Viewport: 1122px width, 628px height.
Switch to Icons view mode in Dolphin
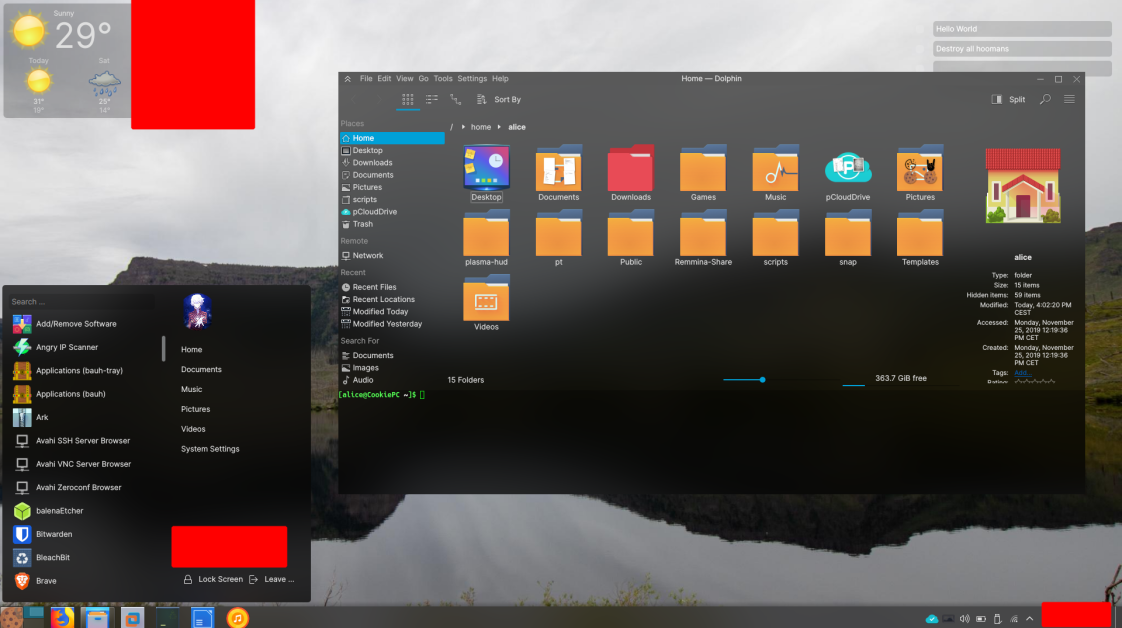click(408, 100)
